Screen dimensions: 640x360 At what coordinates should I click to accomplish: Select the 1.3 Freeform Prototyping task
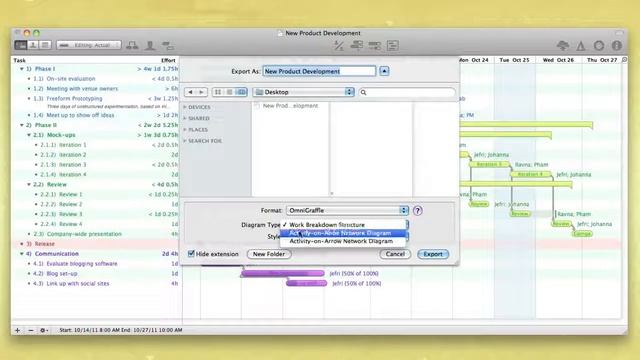pos(74,98)
